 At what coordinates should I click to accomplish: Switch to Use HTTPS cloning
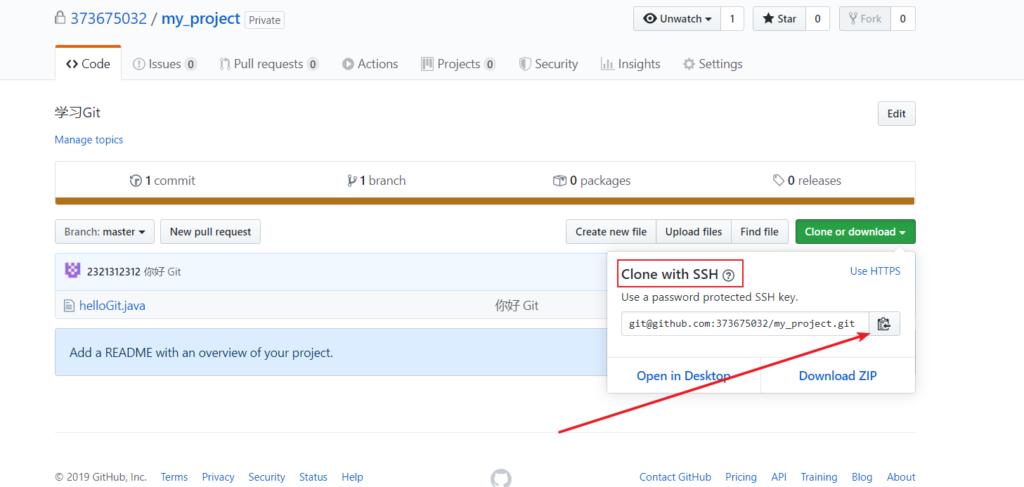[875, 271]
